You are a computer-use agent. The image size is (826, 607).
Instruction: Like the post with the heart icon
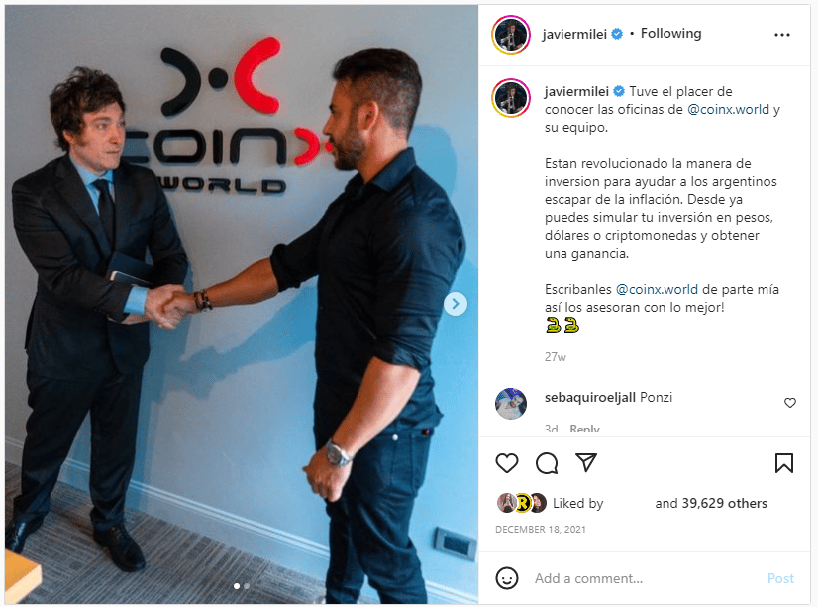coord(507,463)
